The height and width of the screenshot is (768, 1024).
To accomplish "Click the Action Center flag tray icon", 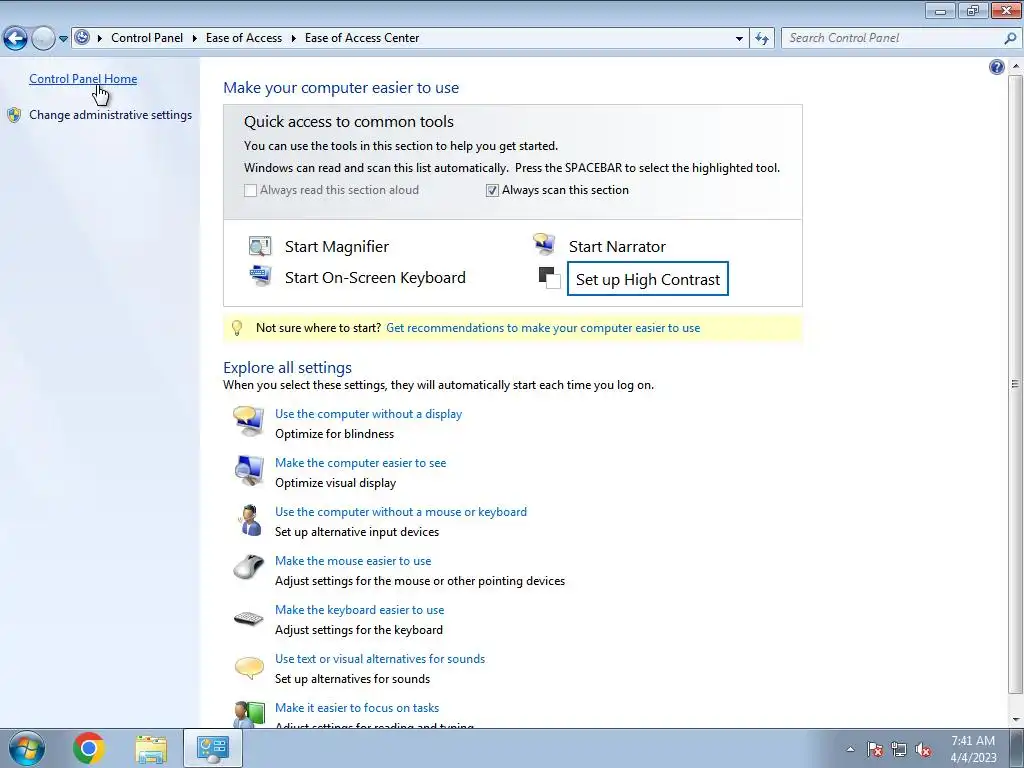I will (x=875, y=750).
